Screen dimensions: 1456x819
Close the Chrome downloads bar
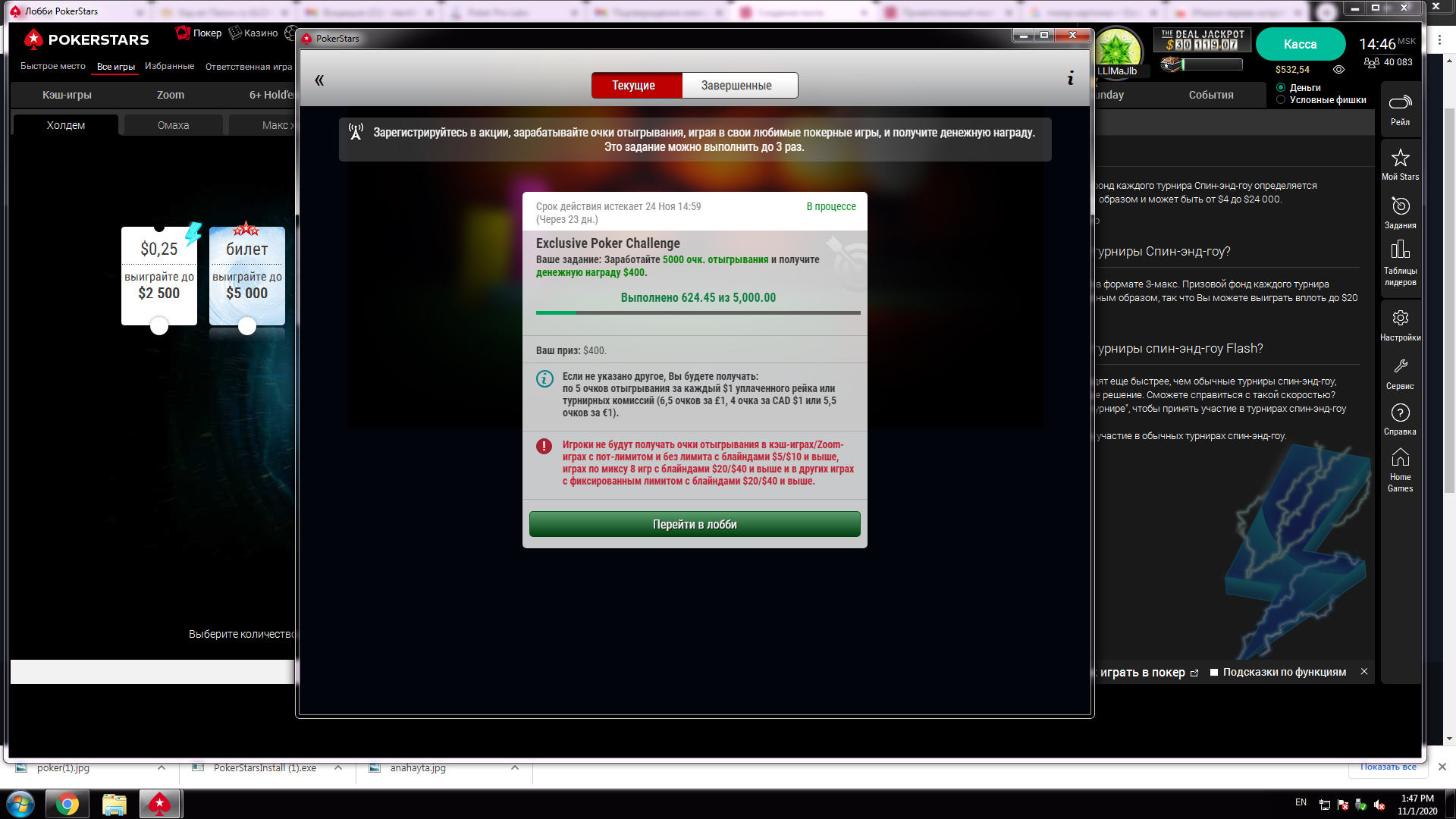coord(1442,767)
